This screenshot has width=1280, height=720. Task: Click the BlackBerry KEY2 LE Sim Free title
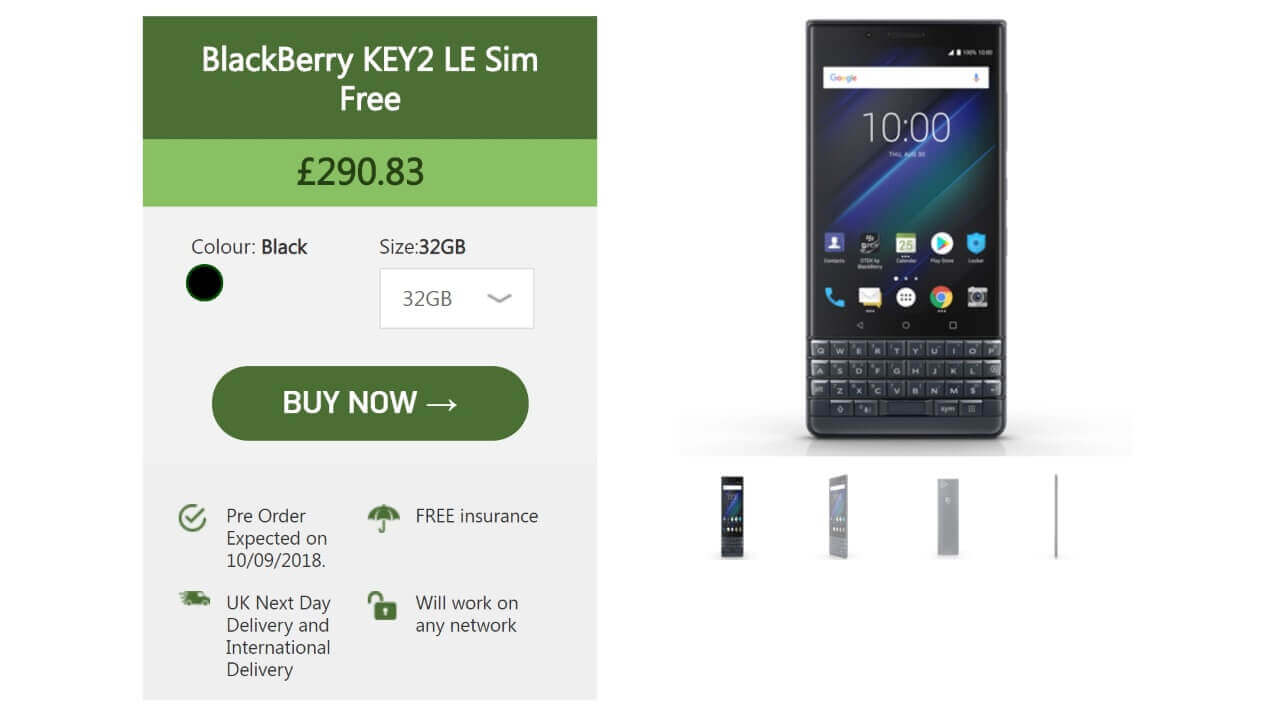pyautogui.click(x=370, y=78)
